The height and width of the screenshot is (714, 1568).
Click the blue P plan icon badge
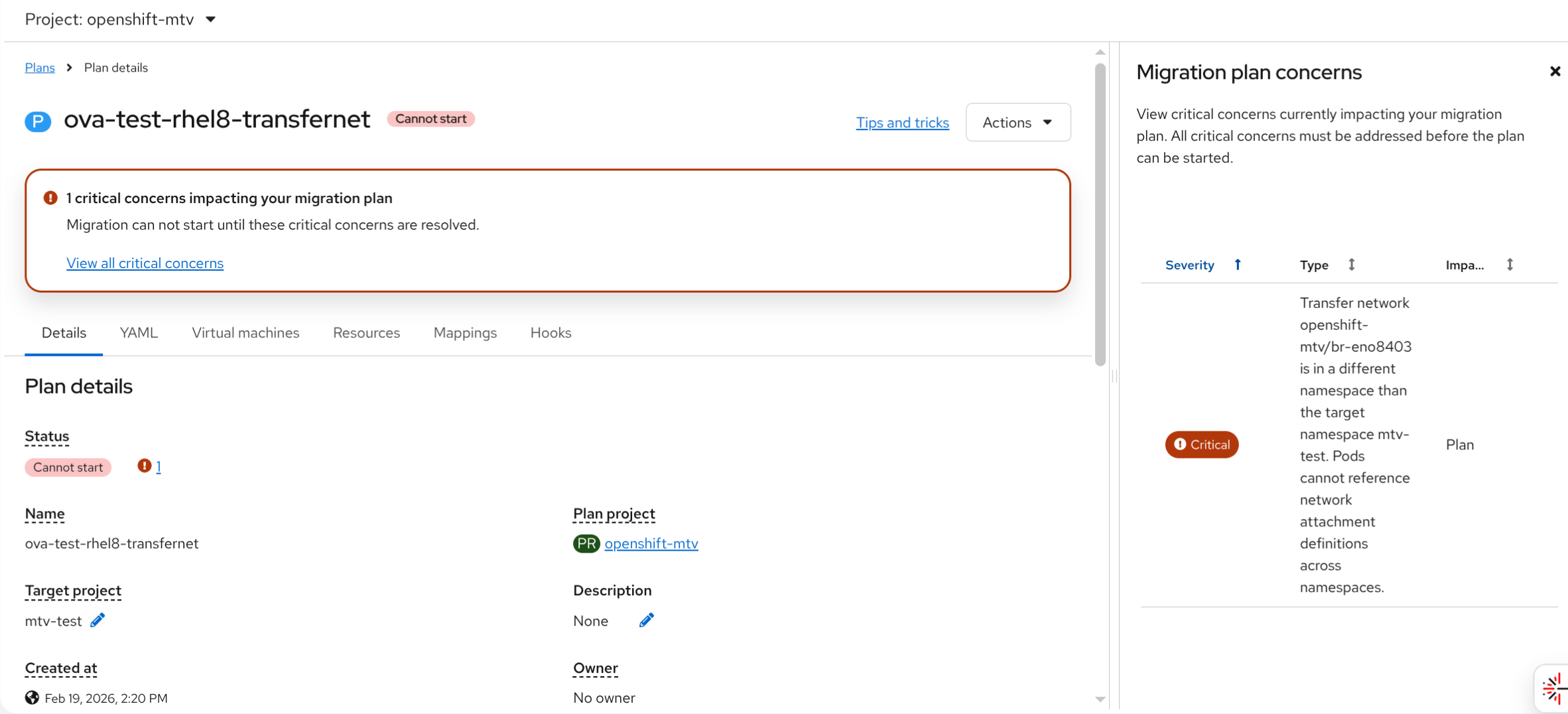(x=38, y=121)
